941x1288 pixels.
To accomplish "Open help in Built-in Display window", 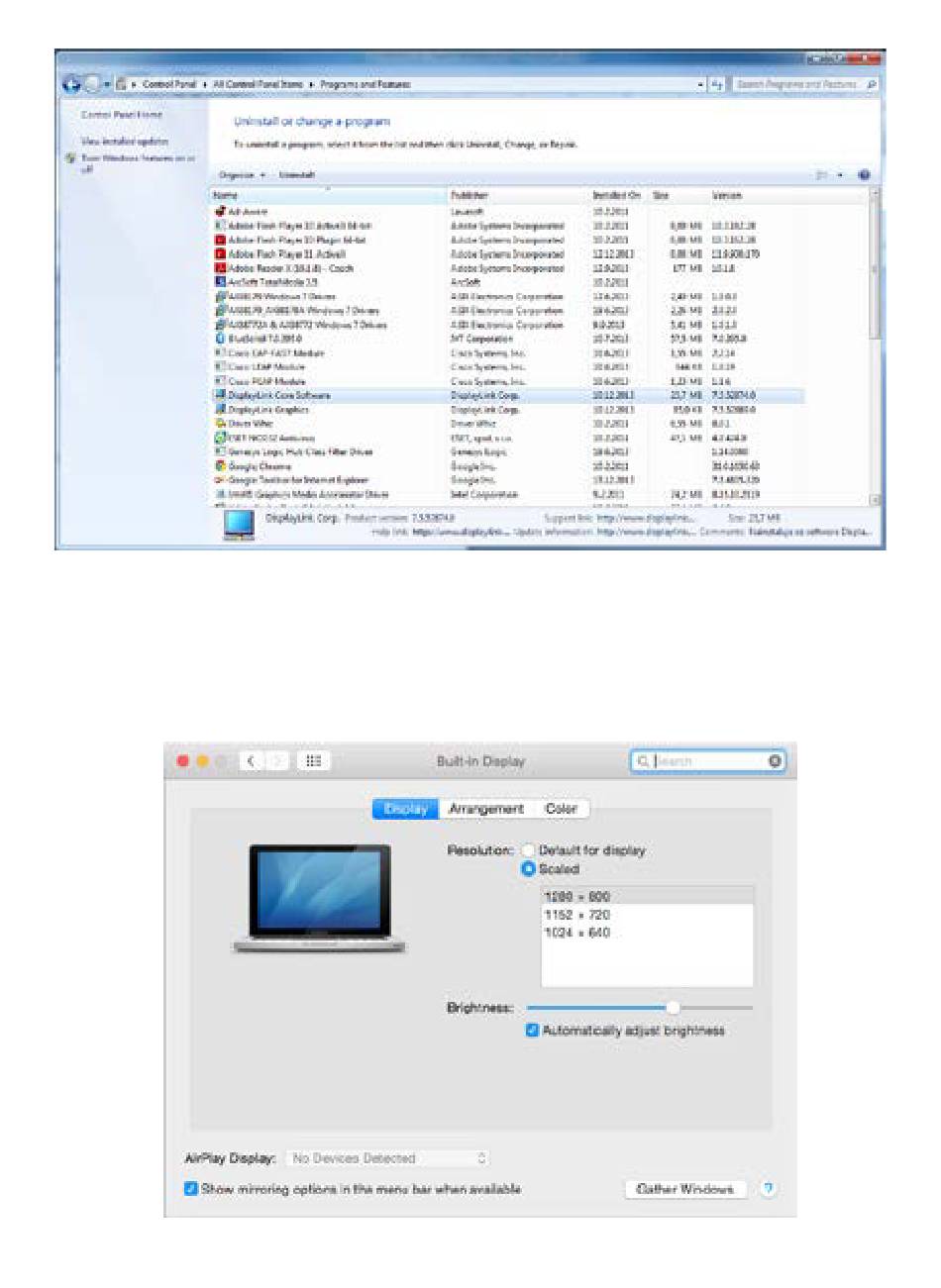I will click(x=767, y=1189).
